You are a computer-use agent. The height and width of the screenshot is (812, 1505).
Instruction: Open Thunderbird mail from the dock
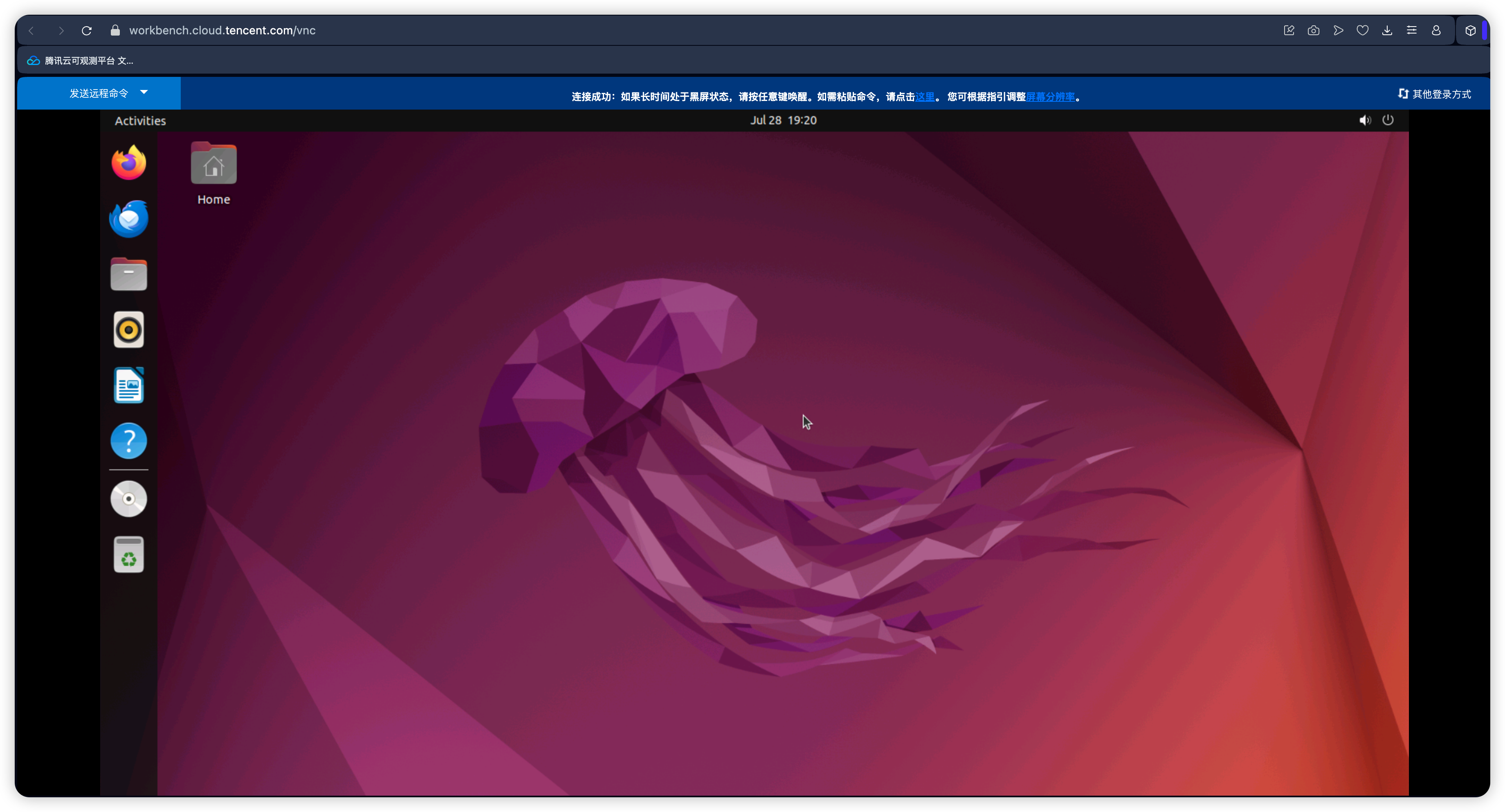(128, 218)
